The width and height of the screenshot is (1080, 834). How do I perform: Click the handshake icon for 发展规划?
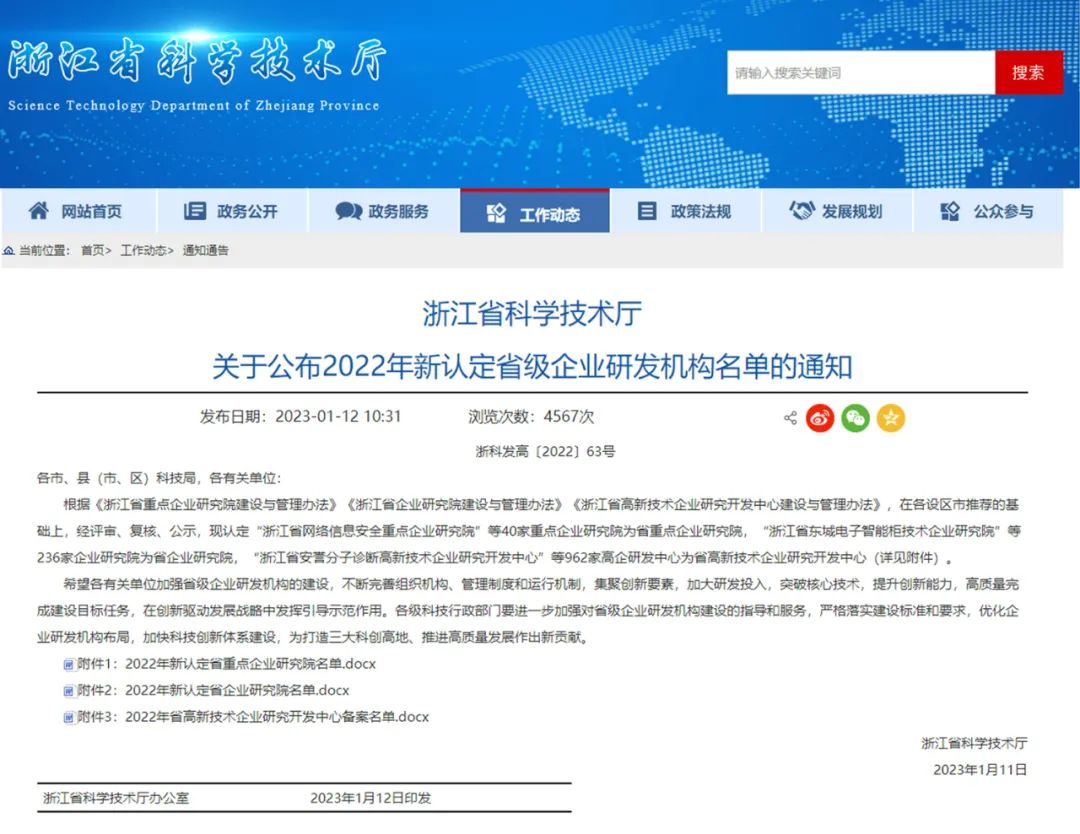(x=801, y=211)
